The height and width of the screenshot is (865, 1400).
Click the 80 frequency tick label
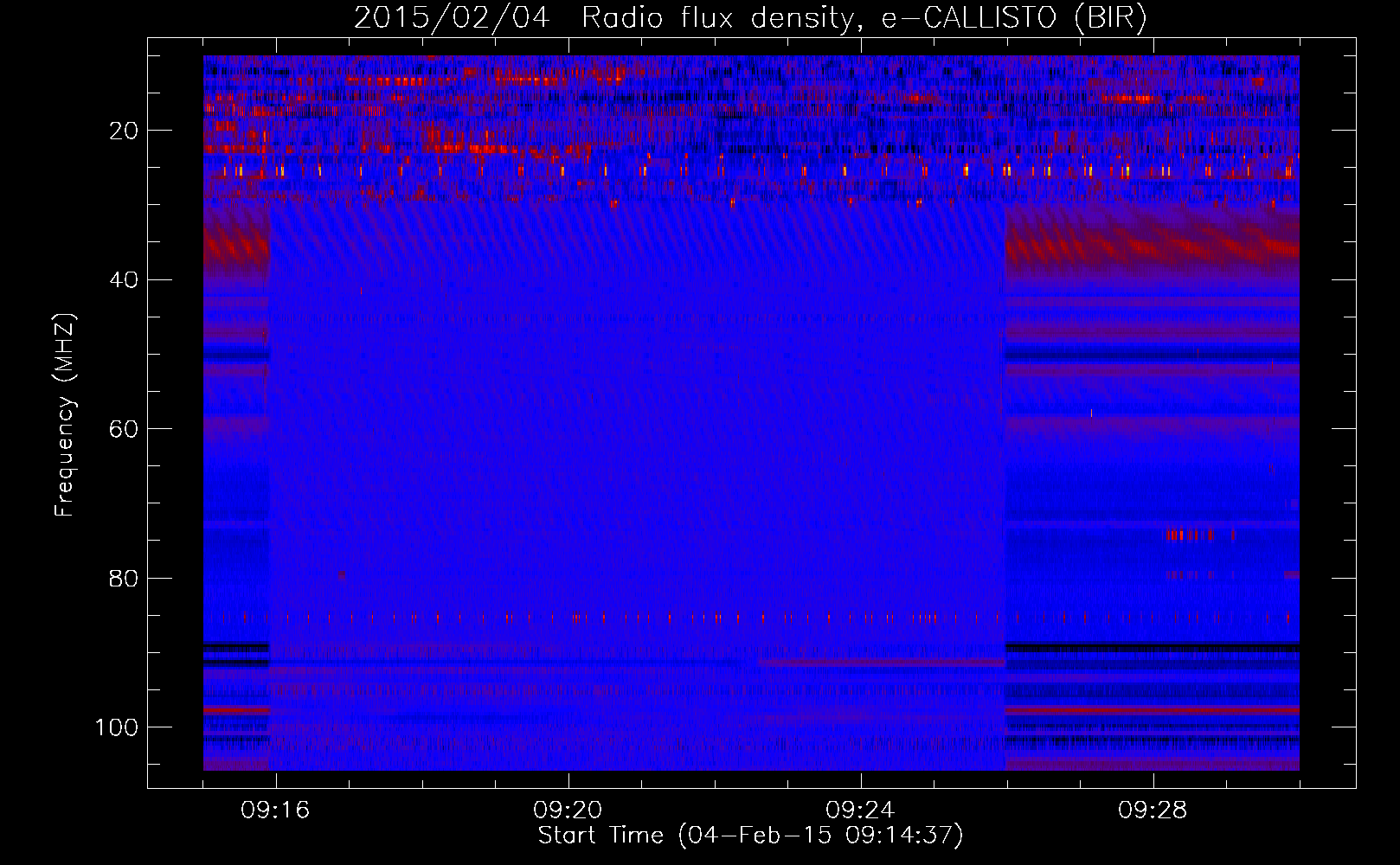125,578
